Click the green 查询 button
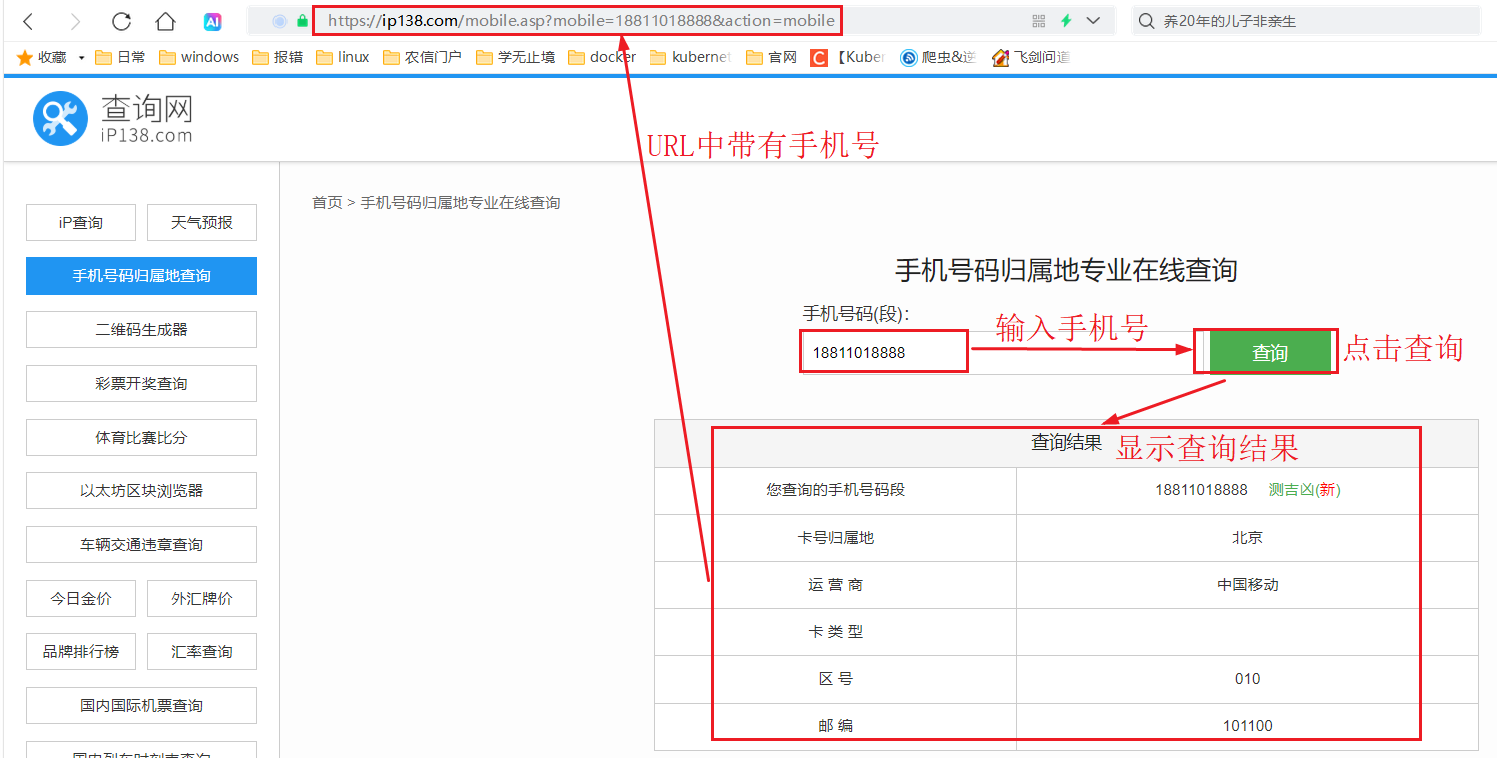 [1270, 353]
